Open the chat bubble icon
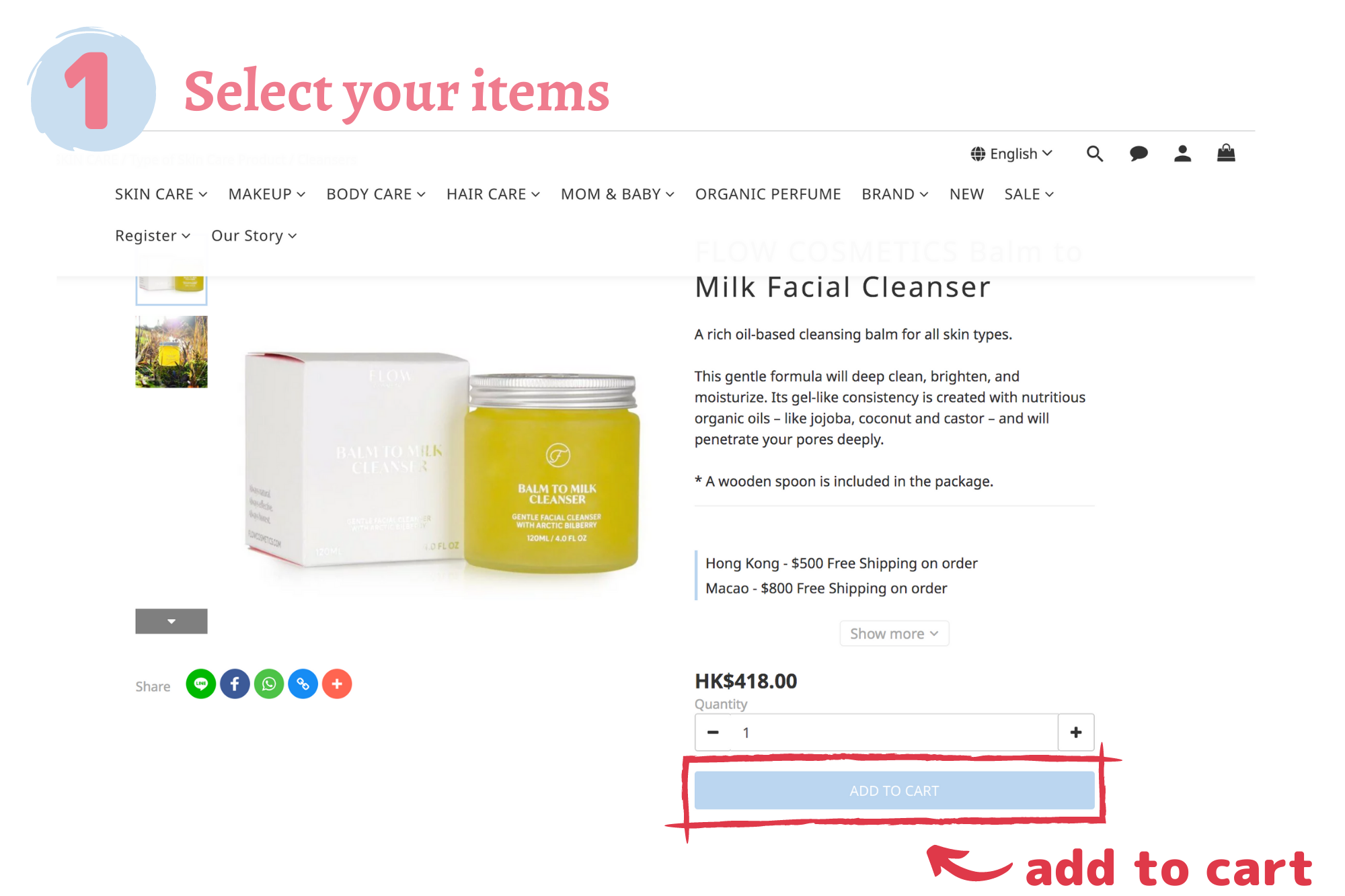The height and width of the screenshot is (896, 1345). (1139, 154)
